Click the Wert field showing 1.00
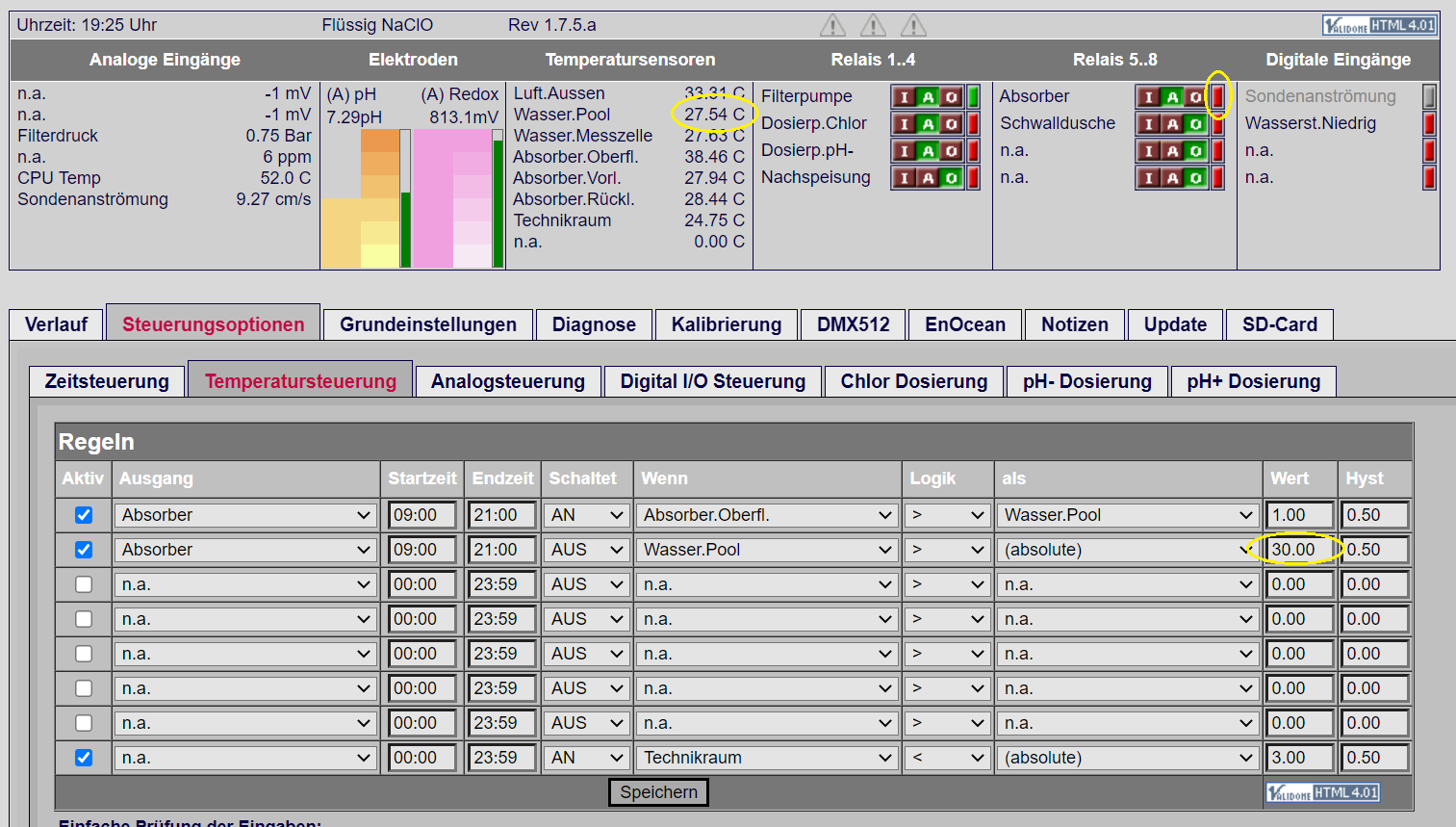 coord(1300,515)
